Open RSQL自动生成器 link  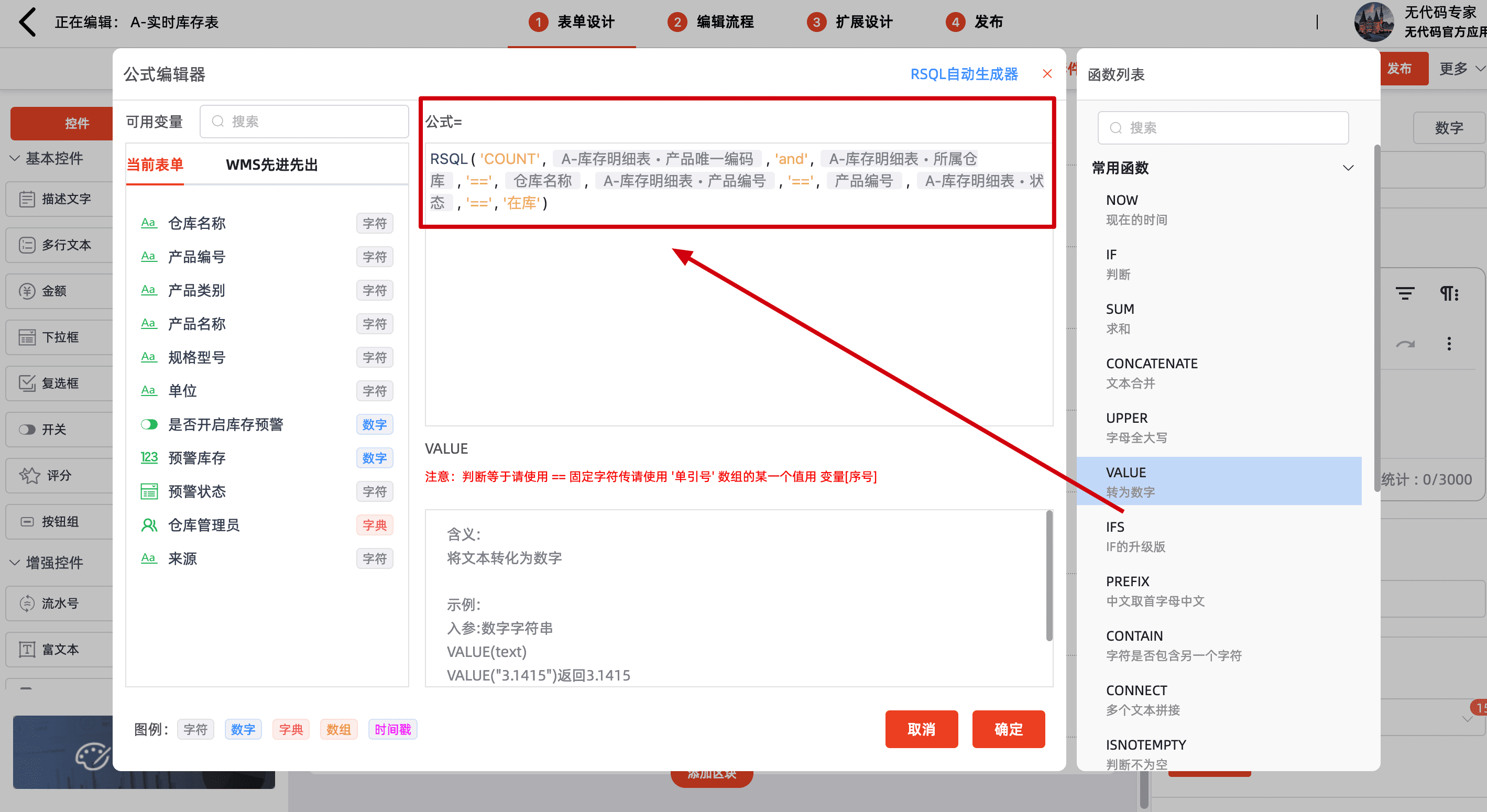click(964, 74)
